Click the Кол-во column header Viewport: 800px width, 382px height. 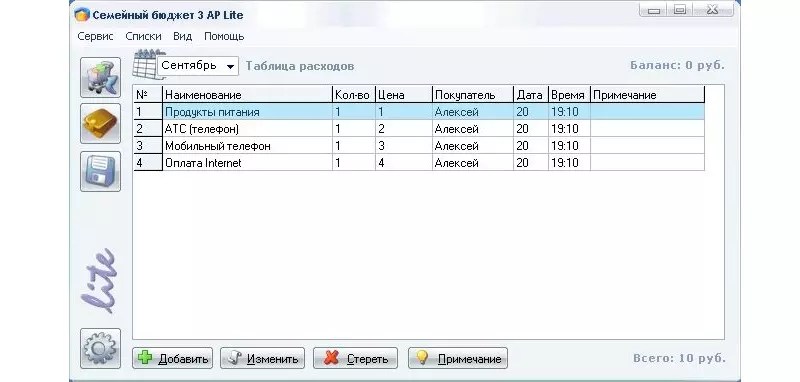pyautogui.click(x=354, y=95)
